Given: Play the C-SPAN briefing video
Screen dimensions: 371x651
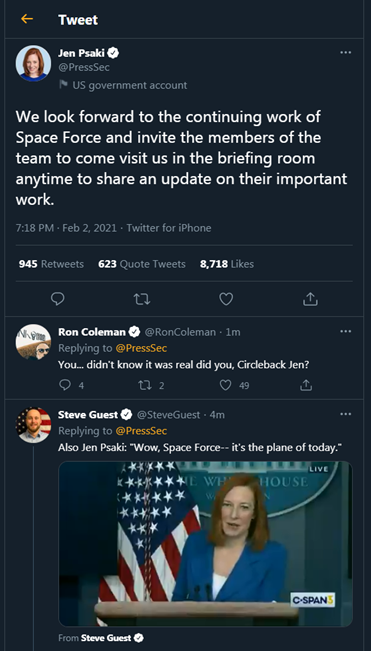Looking at the screenshot, I should pyautogui.click(x=205, y=543).
